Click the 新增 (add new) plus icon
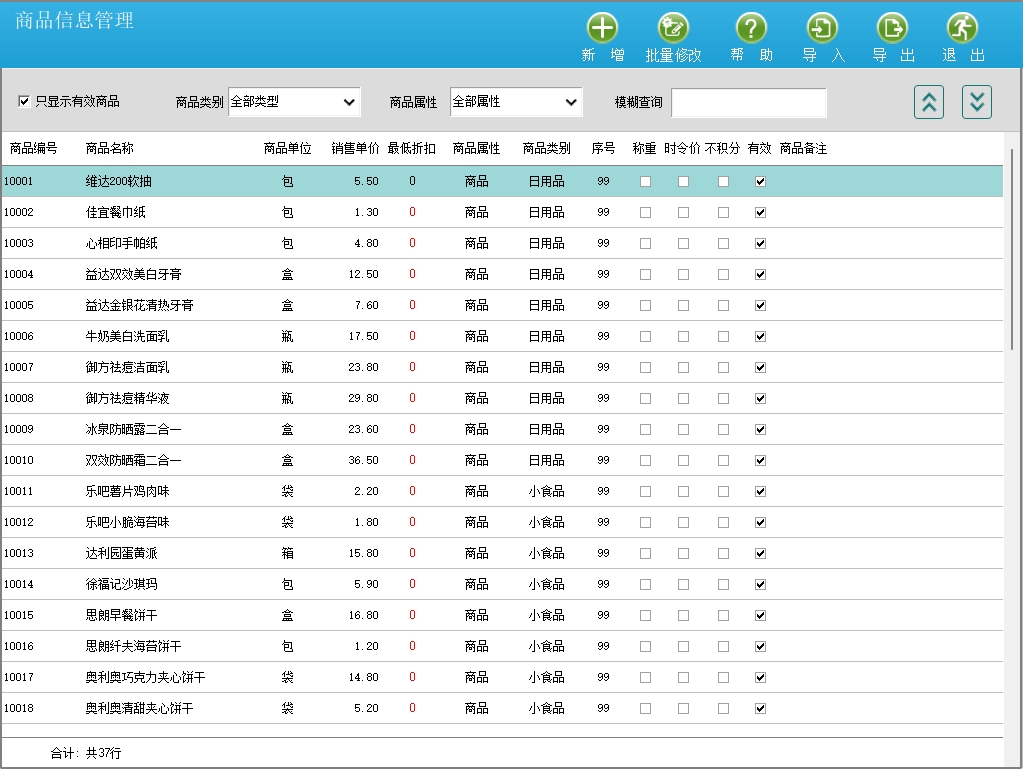The height and width of the screenshot is (769, 1023). (x=602, y=28)
